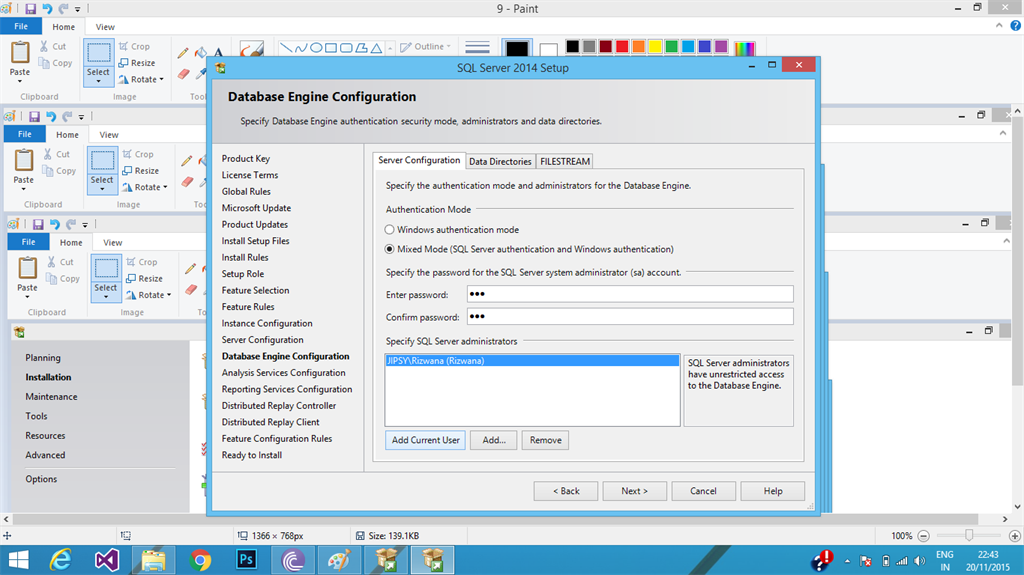Click the zoom in plus icon in status bar

(1015, 536)
